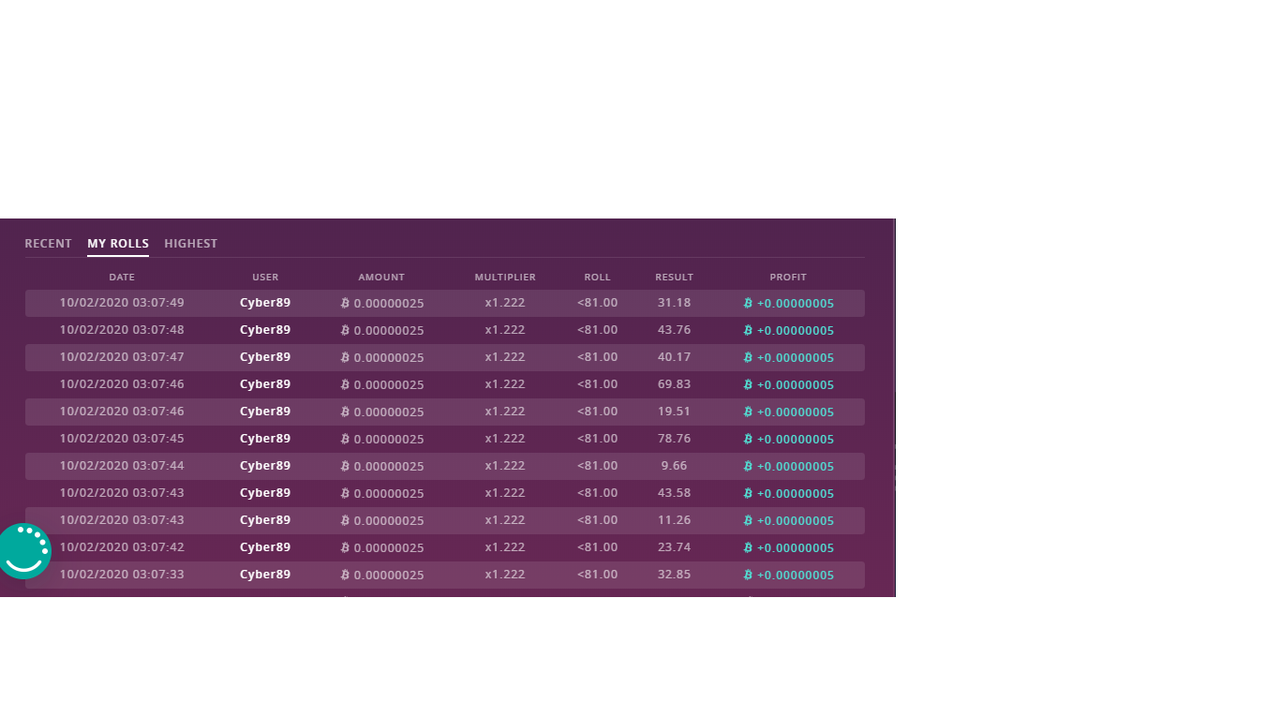This screenshot has width=1280, height=720.
Task: Click result value 11.26
Action: click(x=674, y=520)
